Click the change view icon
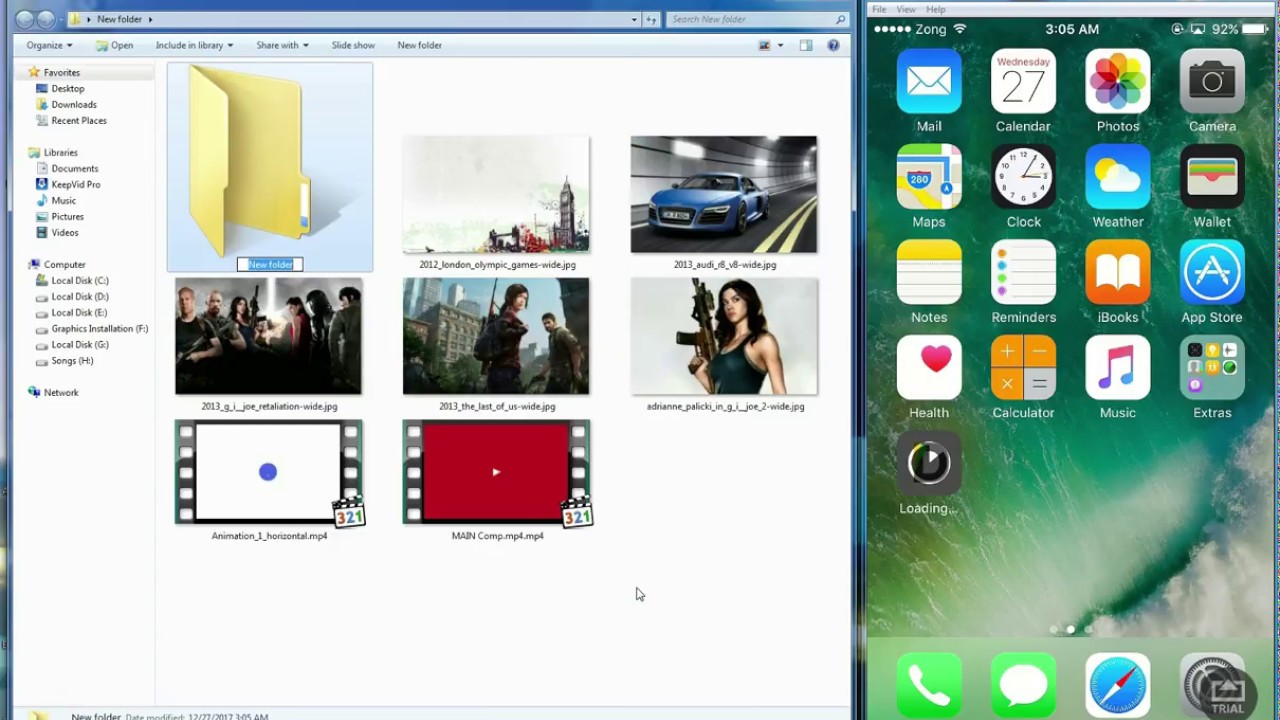 pos(765,45)
